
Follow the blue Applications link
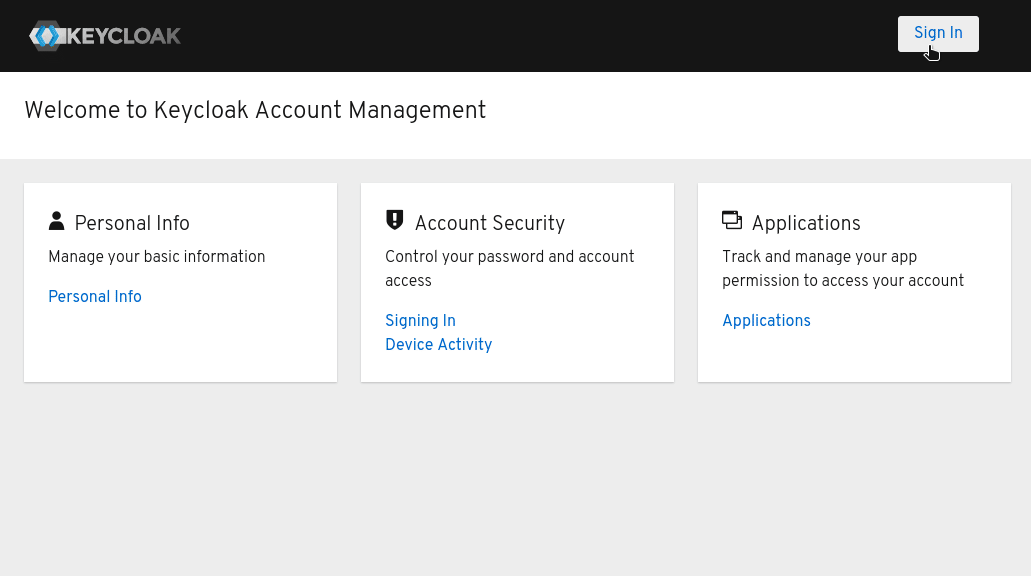click(x=766, y=321)
